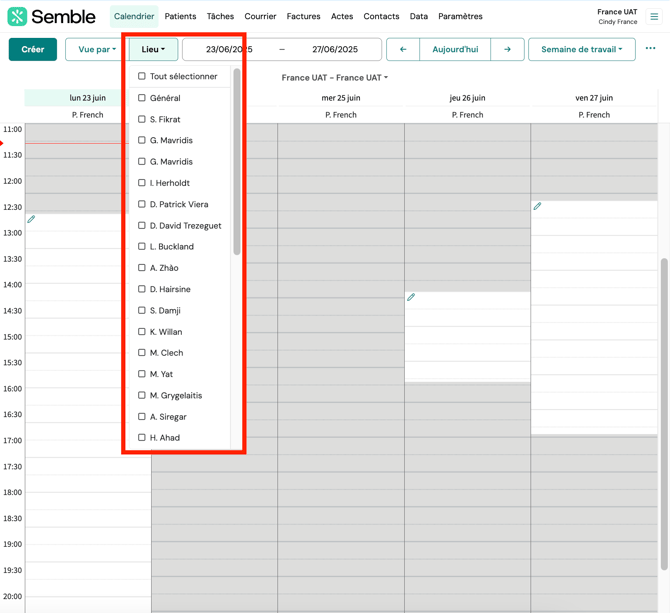Open the hamburger menu icon
Image resolution: width=670 pixels, height=613 pixels.
tap(654, 17)
